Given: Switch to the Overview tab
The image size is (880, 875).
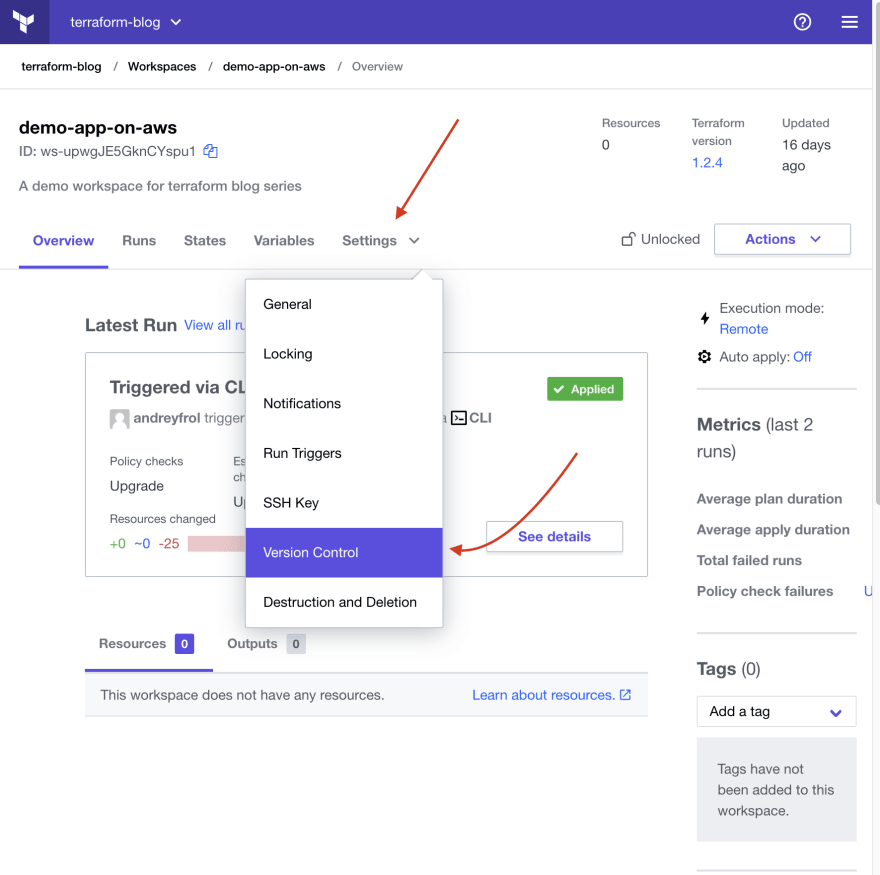Looking at the screenshot, I should pos(63,241).
